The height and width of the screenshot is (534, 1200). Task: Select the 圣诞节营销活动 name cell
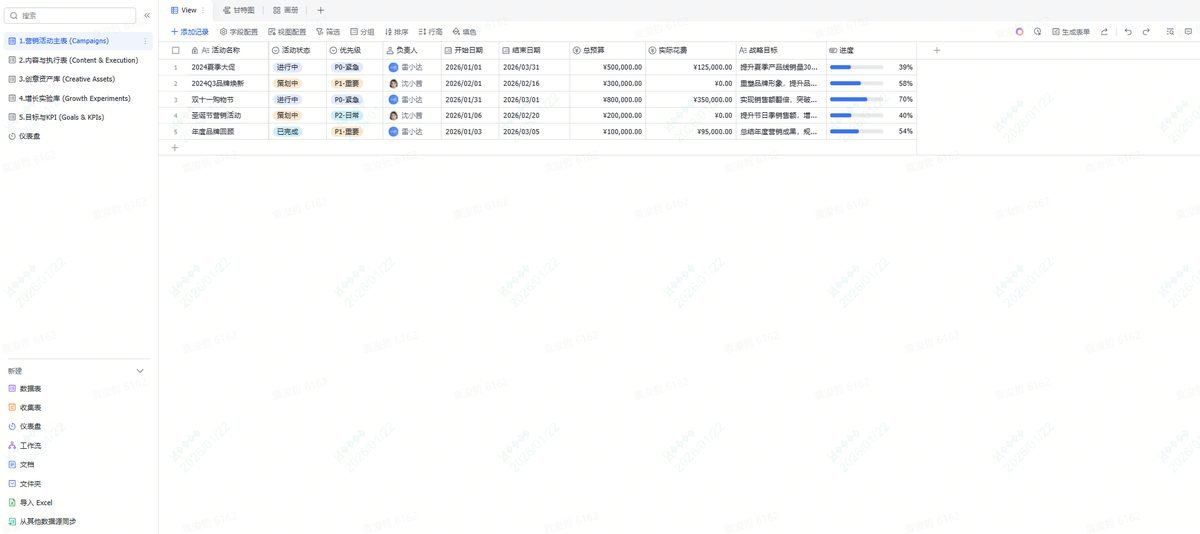tap(226, 115)
